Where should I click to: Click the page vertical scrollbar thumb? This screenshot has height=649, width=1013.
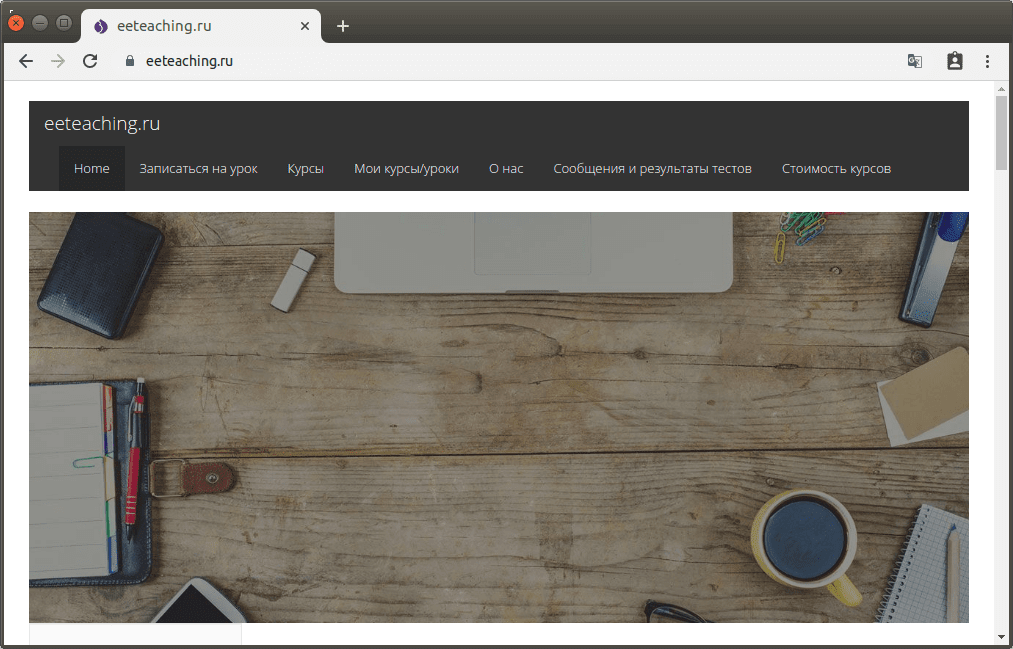click(1001, 132)
